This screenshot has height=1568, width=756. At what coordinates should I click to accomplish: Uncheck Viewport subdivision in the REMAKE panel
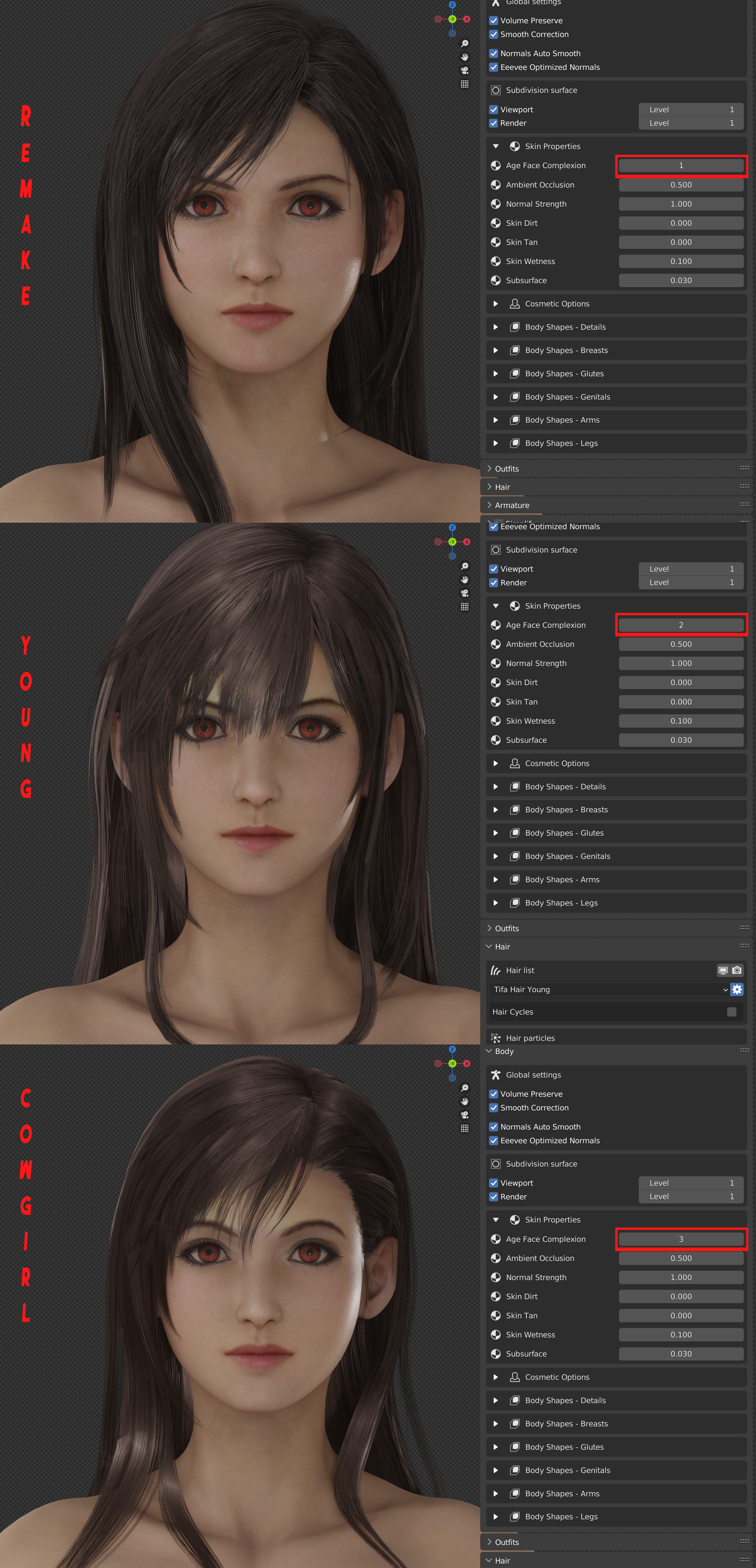coord(494,110)
